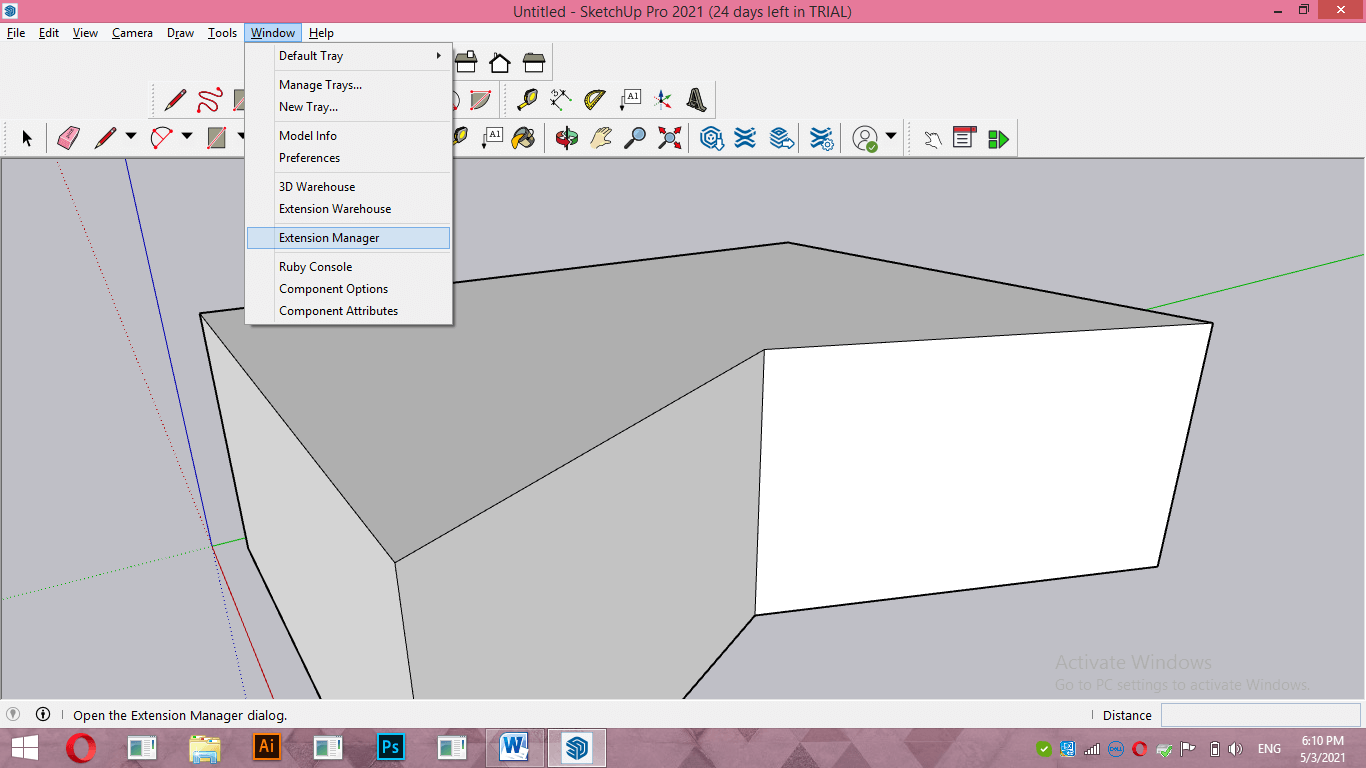Open 3D Warehouse from toolbar icon
This screenshot has width=1366, height=768.
click(712, 137)
